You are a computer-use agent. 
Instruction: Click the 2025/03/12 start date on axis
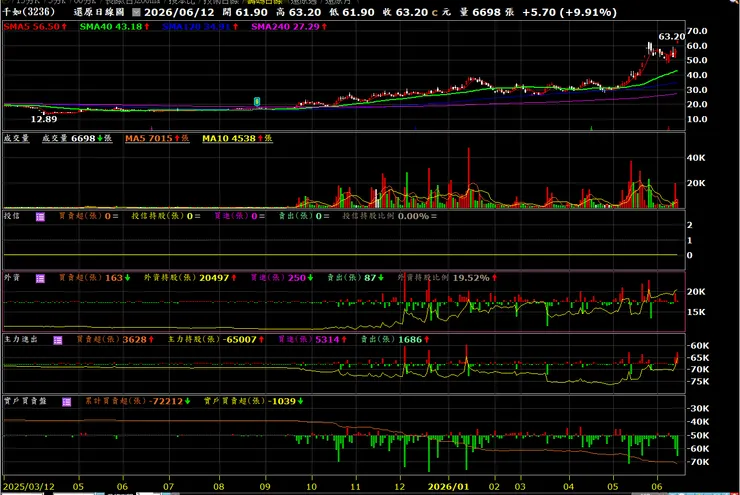tap(29, 487)
